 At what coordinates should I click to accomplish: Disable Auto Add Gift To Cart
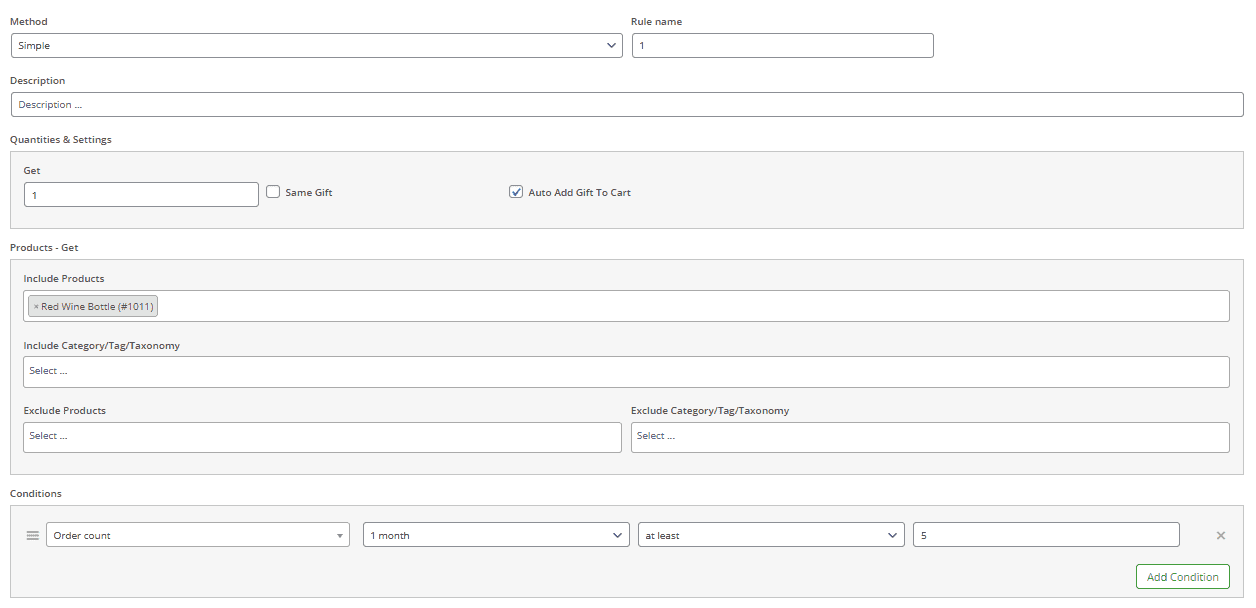pos(516,191)
